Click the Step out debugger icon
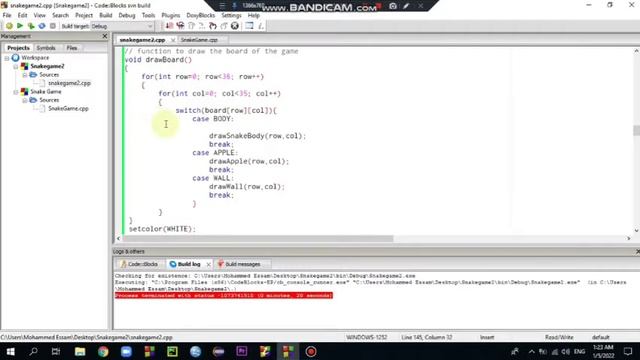The width and height of the screenshot is (640, 360). [213, 26]
